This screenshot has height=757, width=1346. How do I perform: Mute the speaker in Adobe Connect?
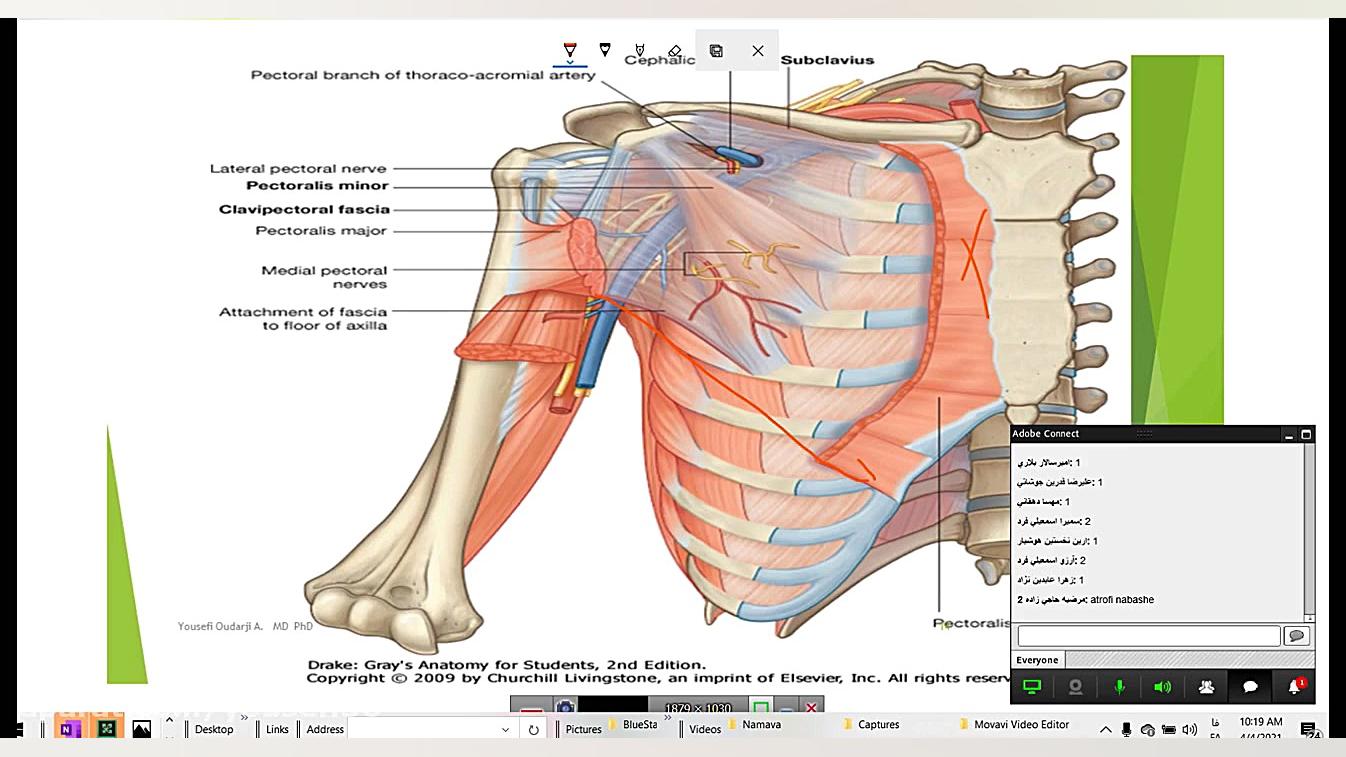pyautogui.click(x=1162, y=687)
